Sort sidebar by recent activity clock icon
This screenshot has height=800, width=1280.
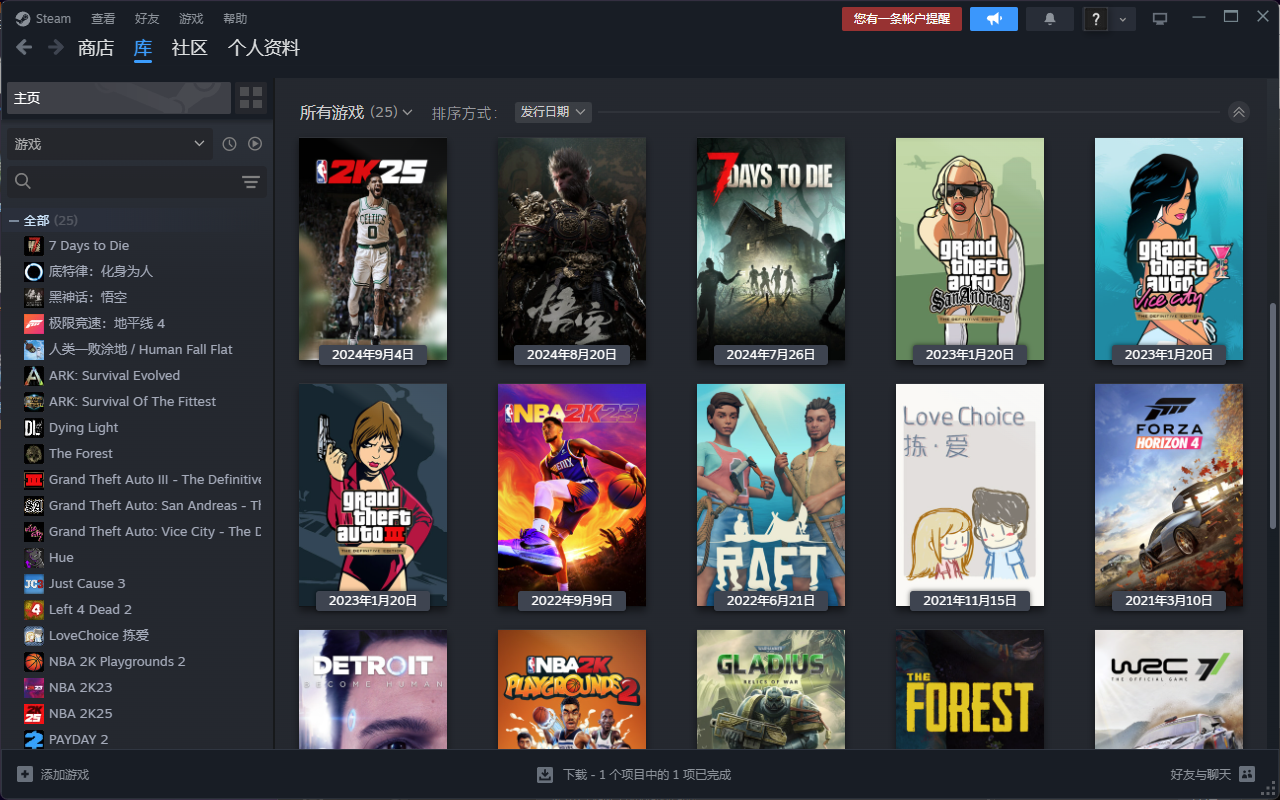coord(229,144)
